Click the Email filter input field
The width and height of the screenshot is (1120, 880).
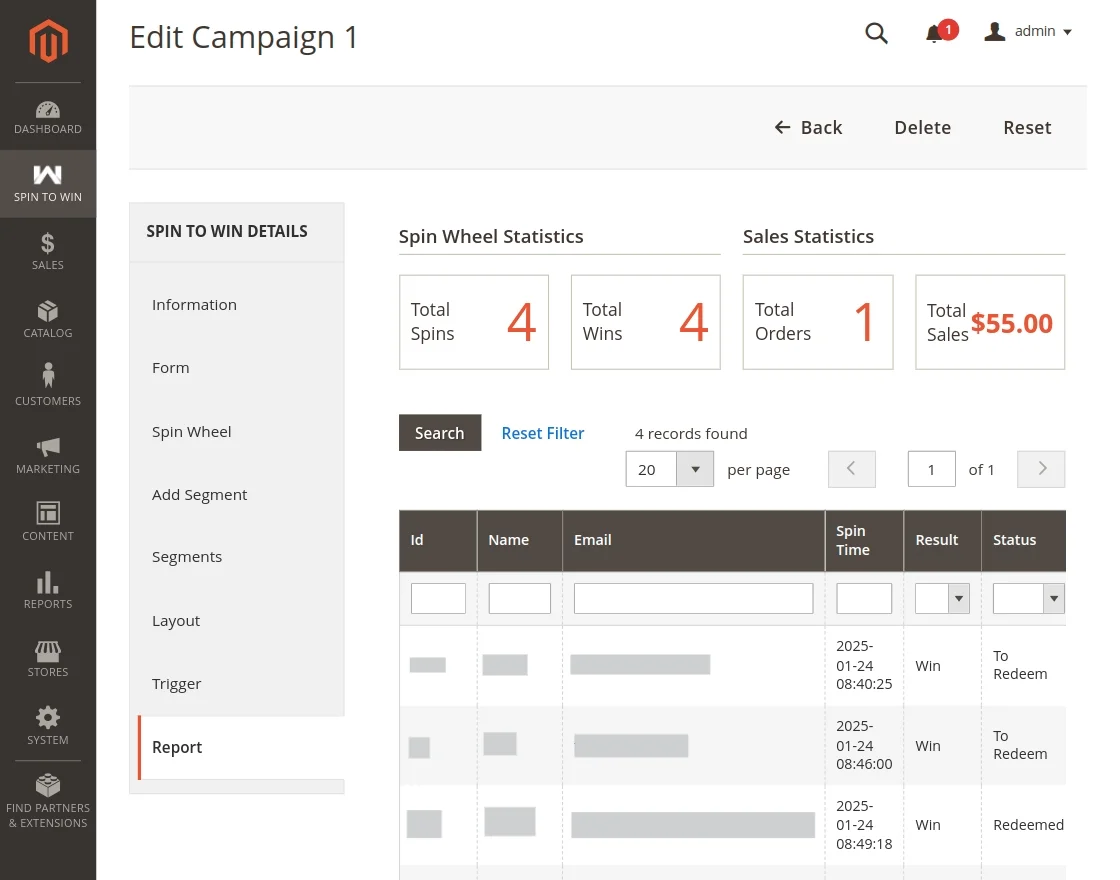point(693,599)
